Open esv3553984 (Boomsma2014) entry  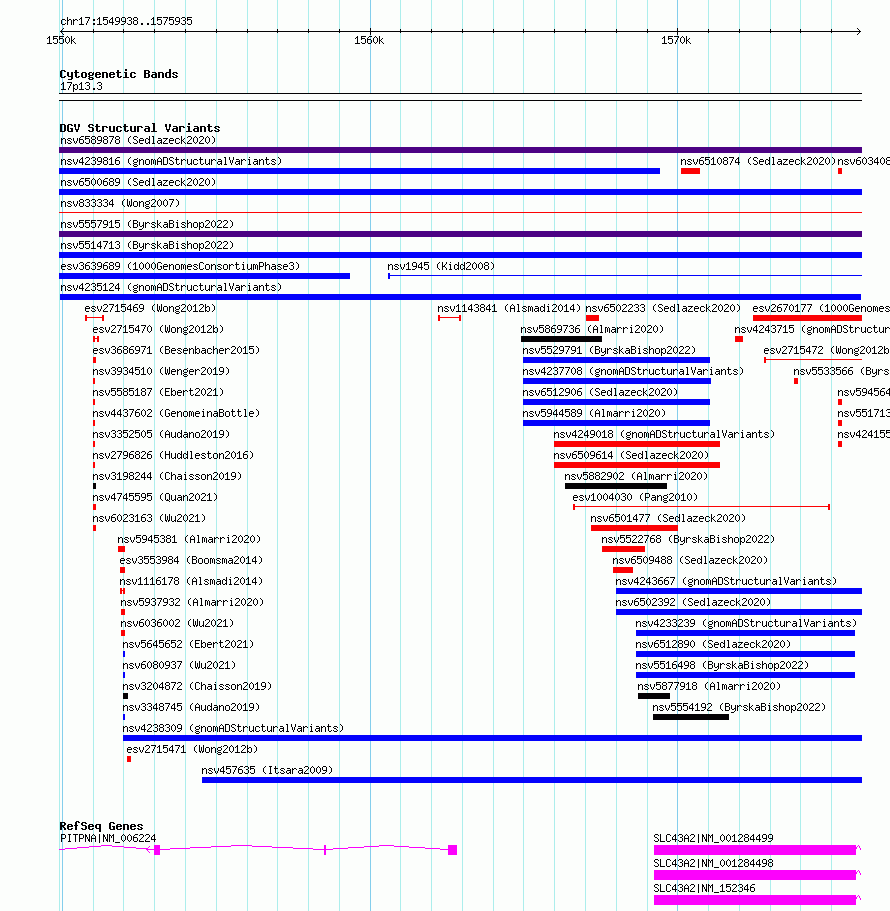tap(191, 559)
